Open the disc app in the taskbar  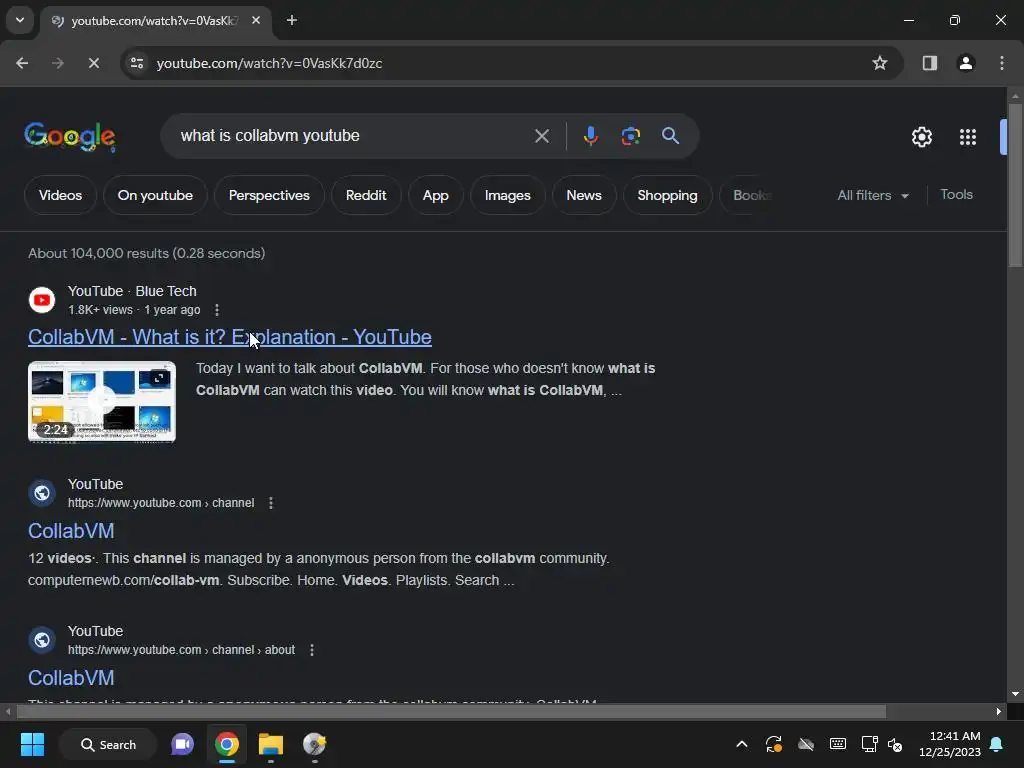click(314, 744)
